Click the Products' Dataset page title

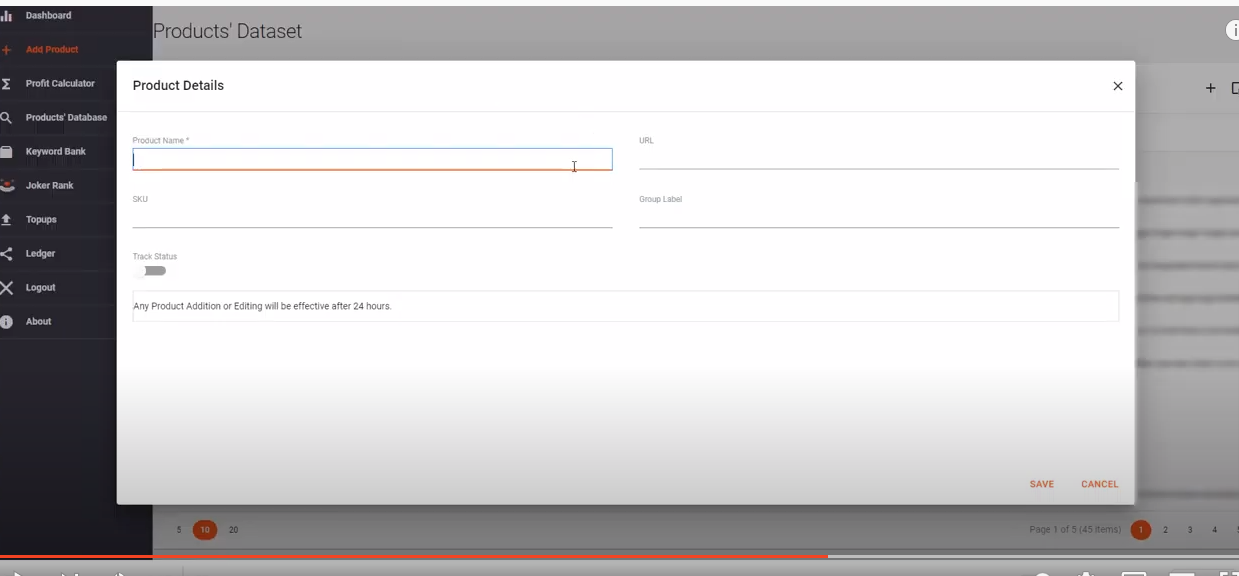(x=228, y=32)
